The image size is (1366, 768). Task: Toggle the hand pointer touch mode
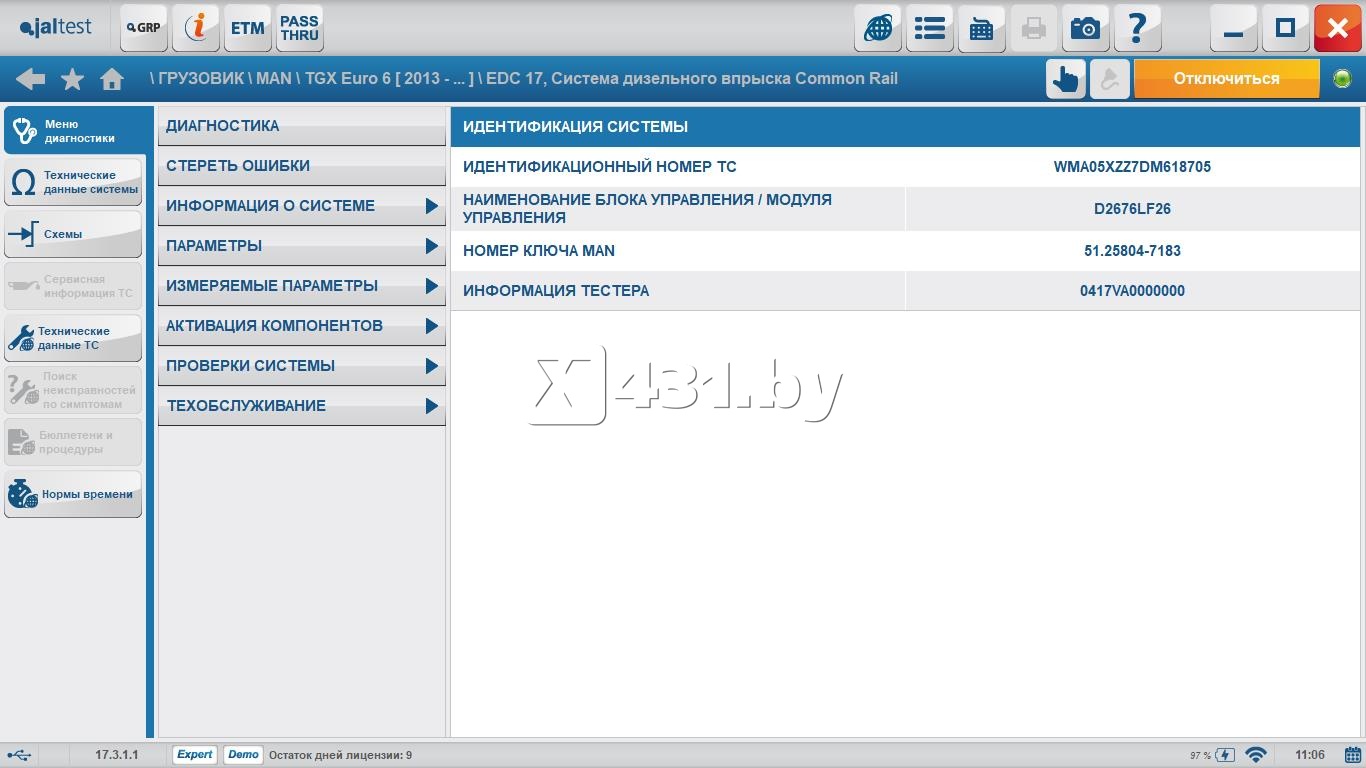tap(1066, 79)
